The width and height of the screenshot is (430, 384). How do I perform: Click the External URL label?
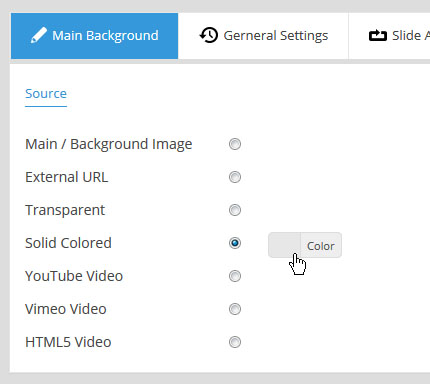pos(67,177)
